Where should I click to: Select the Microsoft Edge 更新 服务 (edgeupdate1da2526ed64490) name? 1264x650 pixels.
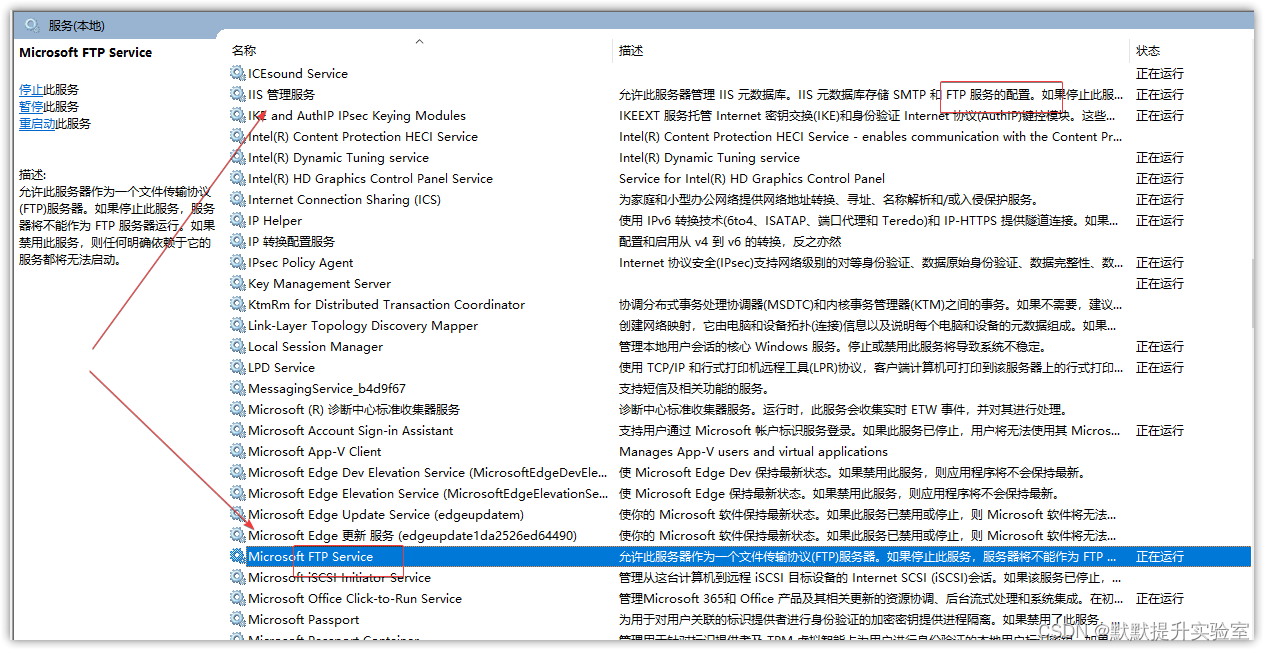(x=412, y=535)
